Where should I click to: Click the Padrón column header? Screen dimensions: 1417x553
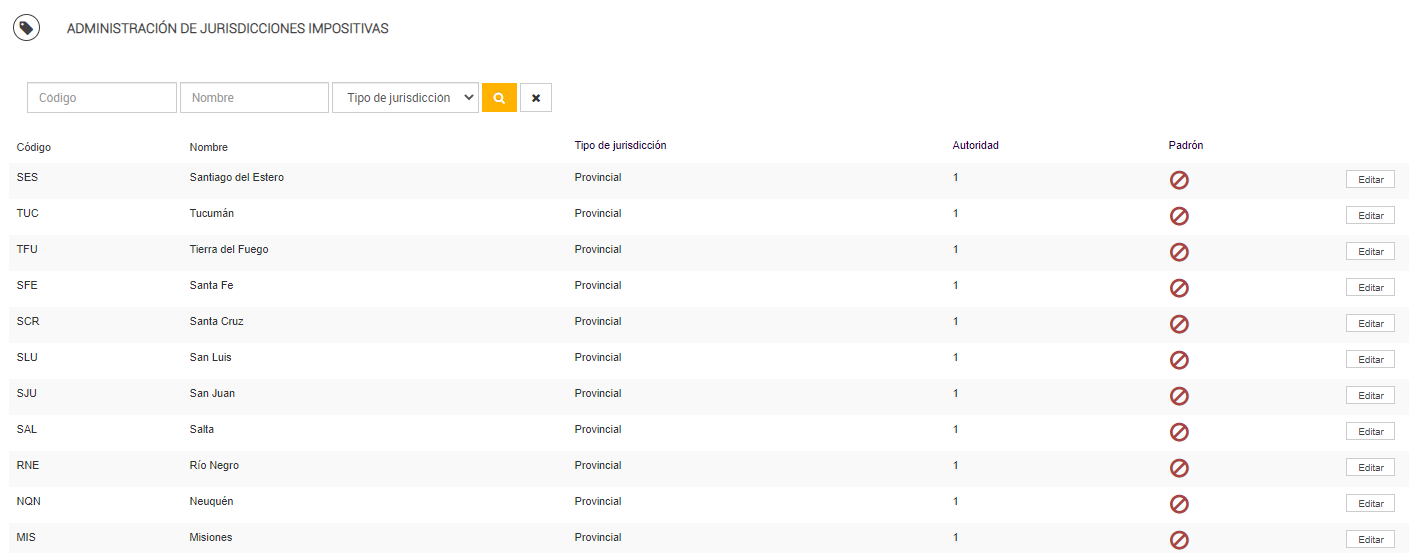(1185, 146)
